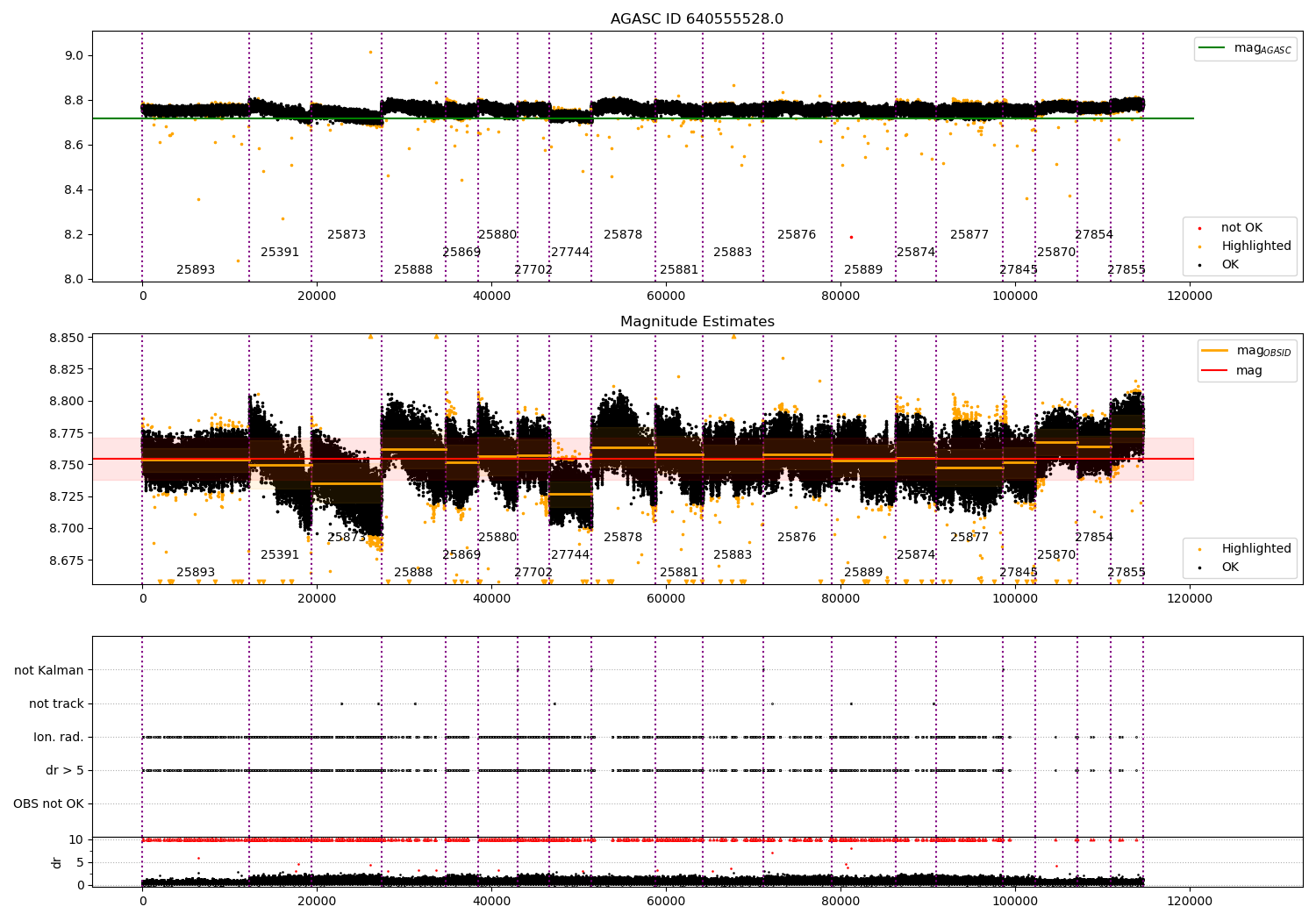Click obsid label 25889 in the top plot
Viewport: 1316px width, 921px height.
[x=863, y=270]
